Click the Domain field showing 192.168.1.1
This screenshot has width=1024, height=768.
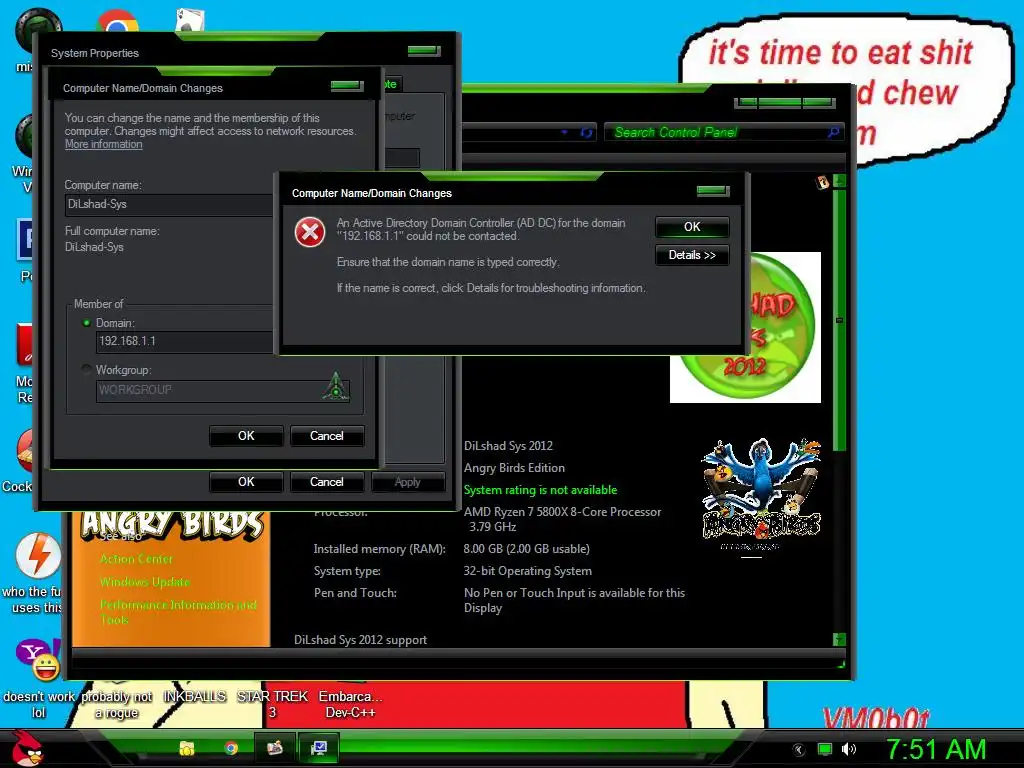point(184,342)
